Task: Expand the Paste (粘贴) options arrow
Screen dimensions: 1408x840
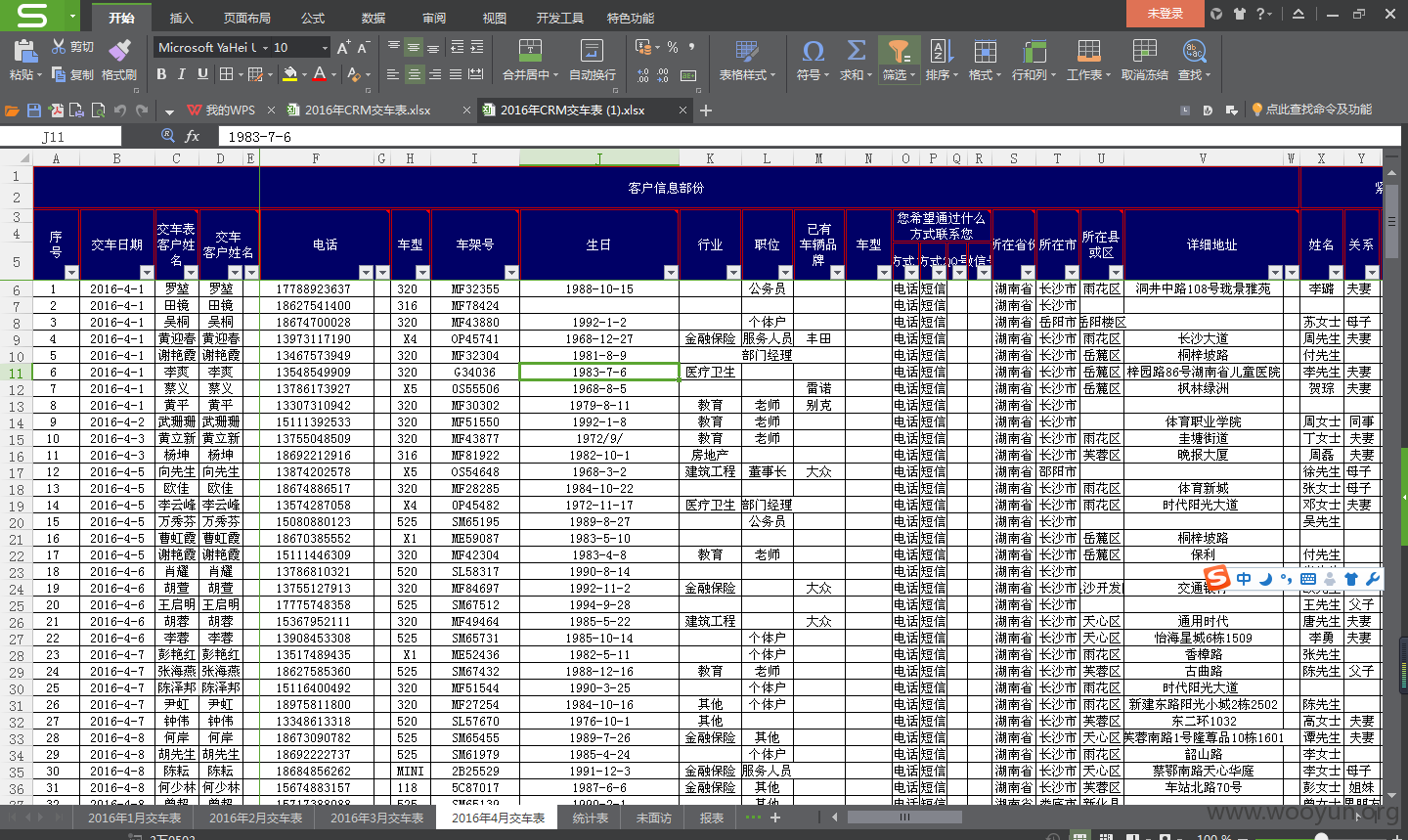Action: [40, 75]
